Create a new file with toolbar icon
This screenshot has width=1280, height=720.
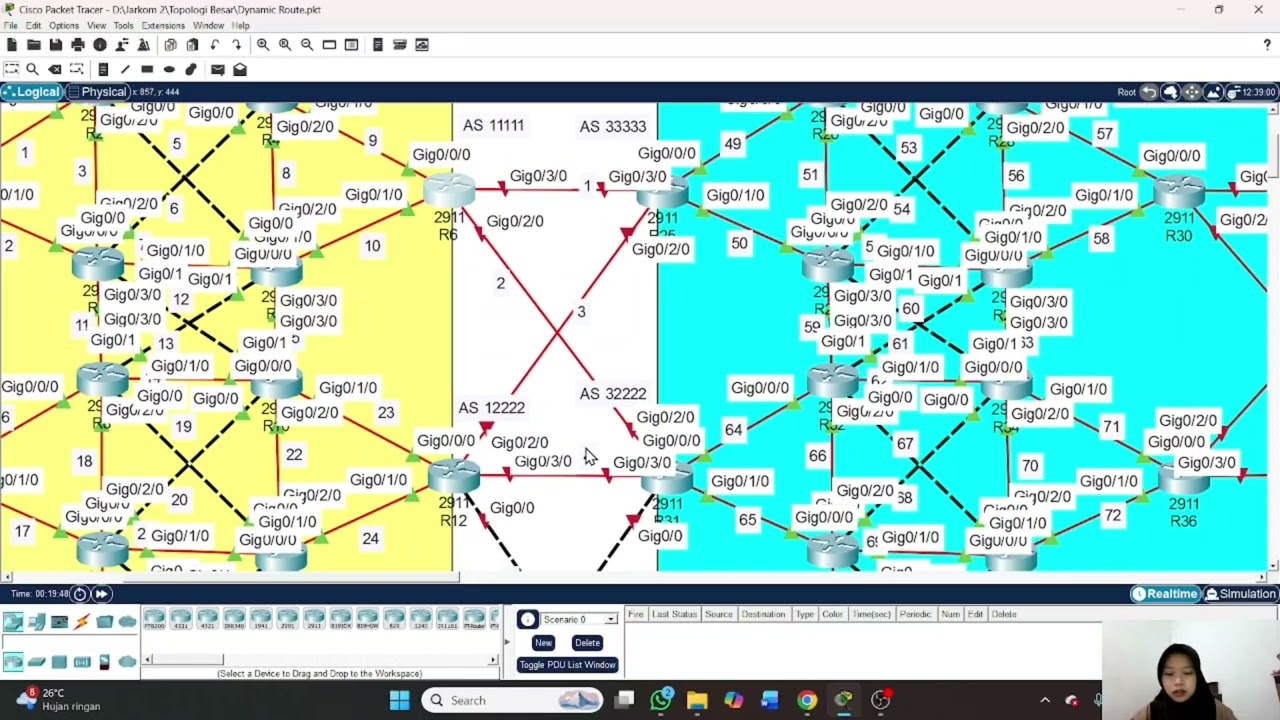11,45
